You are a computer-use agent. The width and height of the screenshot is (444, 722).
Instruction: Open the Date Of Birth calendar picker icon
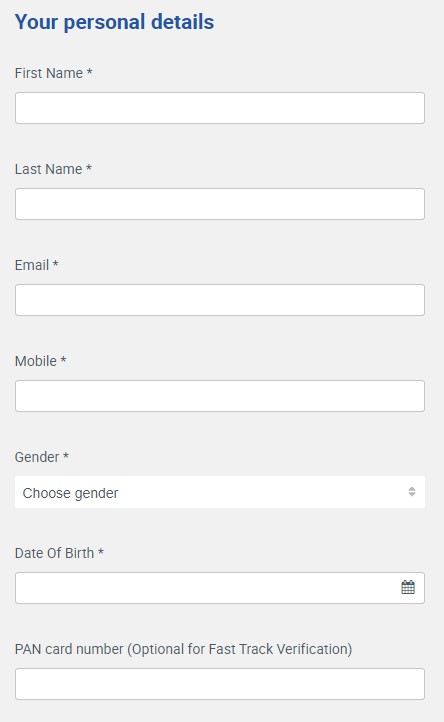pyautogui.click(x=408, y=587)
